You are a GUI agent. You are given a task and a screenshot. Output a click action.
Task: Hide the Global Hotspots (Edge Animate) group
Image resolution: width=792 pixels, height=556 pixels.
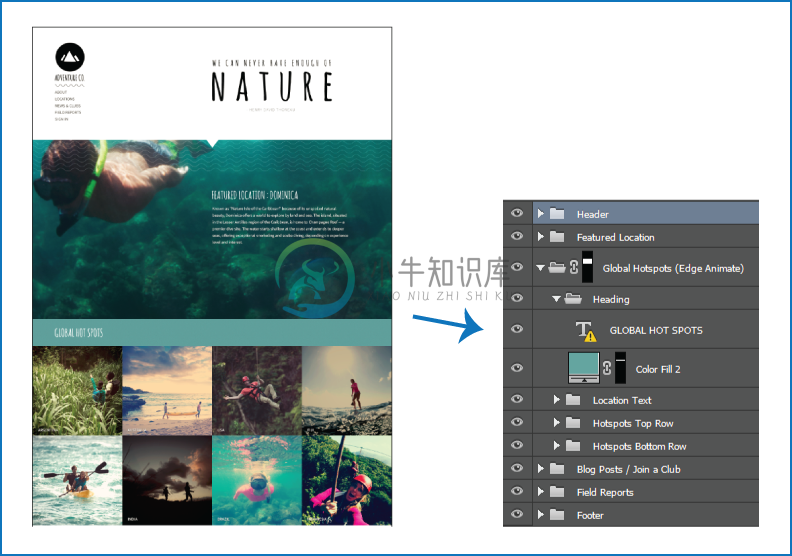pos(517,267)
